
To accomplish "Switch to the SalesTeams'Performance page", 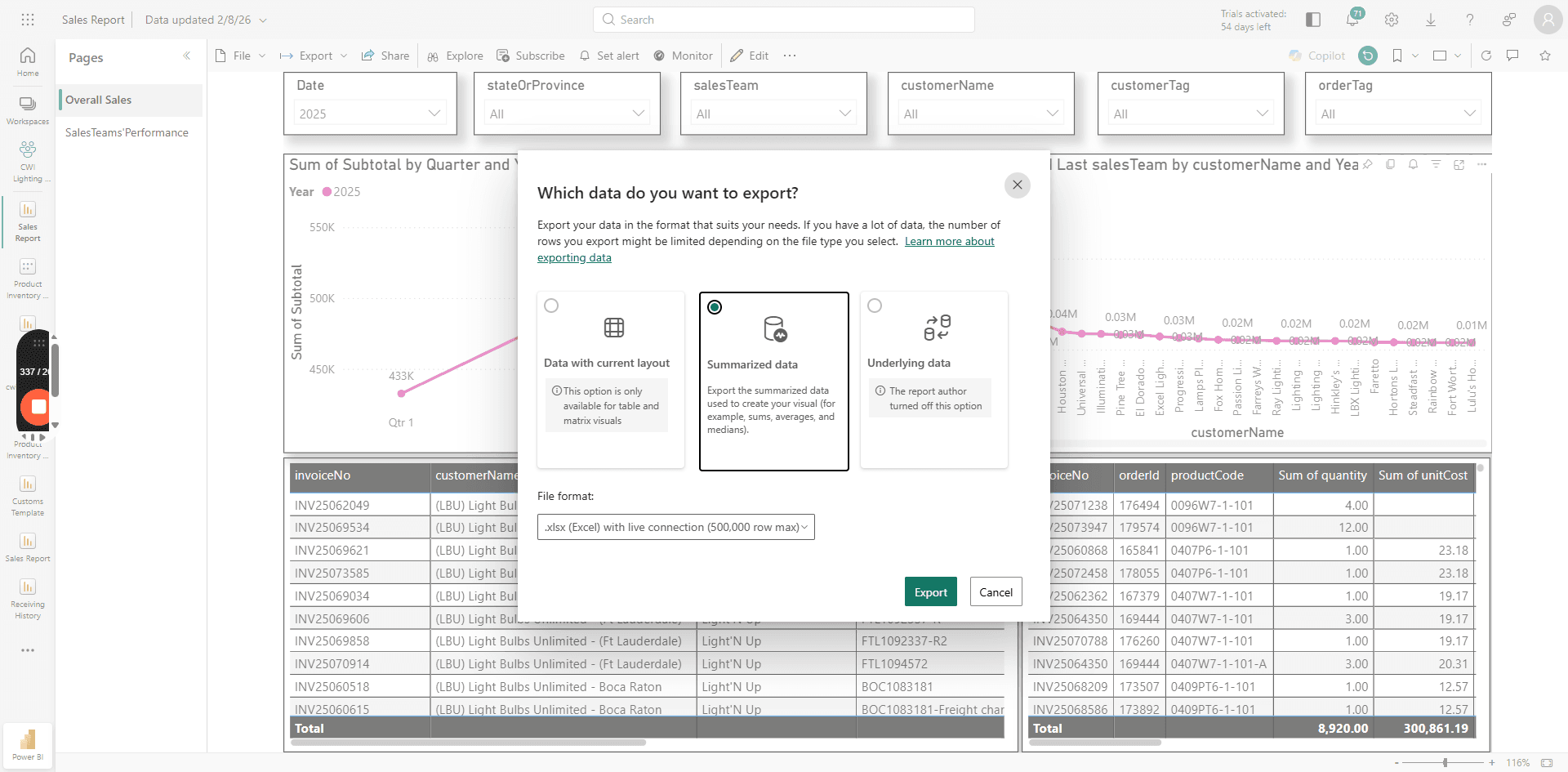I will (127, 132).
